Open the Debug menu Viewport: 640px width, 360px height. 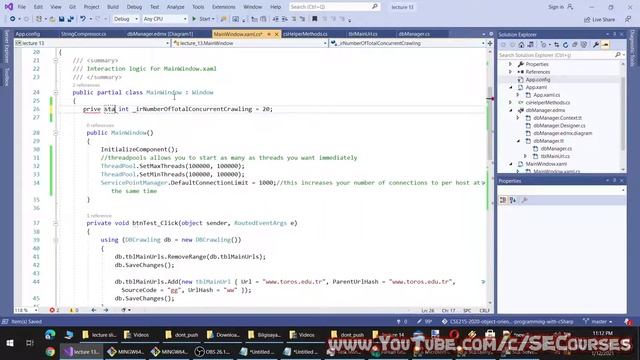134,7
